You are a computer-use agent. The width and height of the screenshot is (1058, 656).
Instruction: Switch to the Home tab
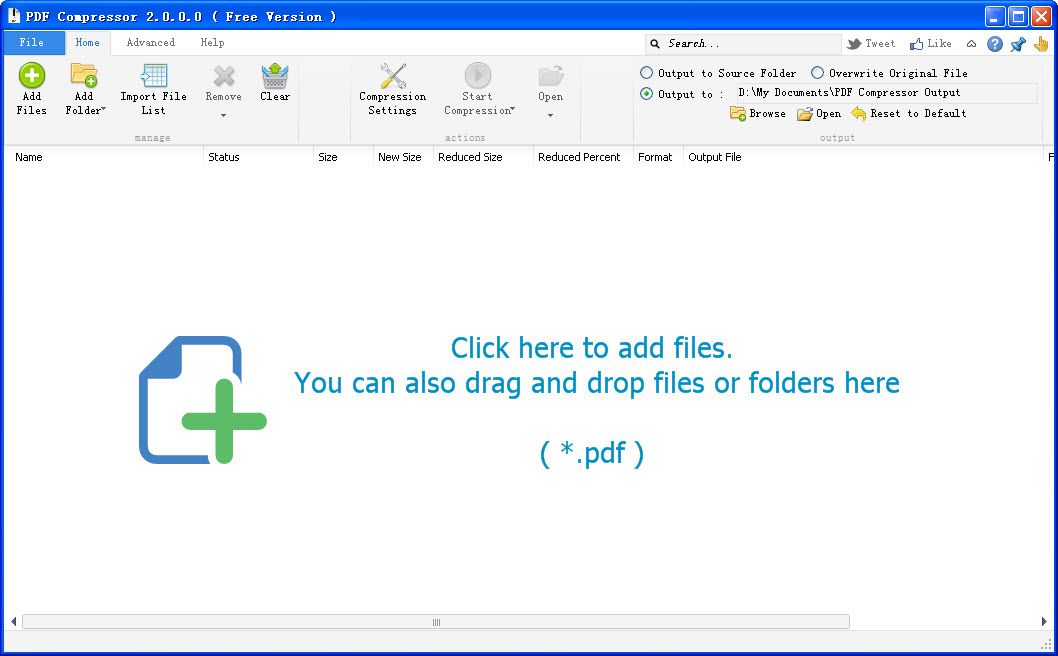(88, 43)
